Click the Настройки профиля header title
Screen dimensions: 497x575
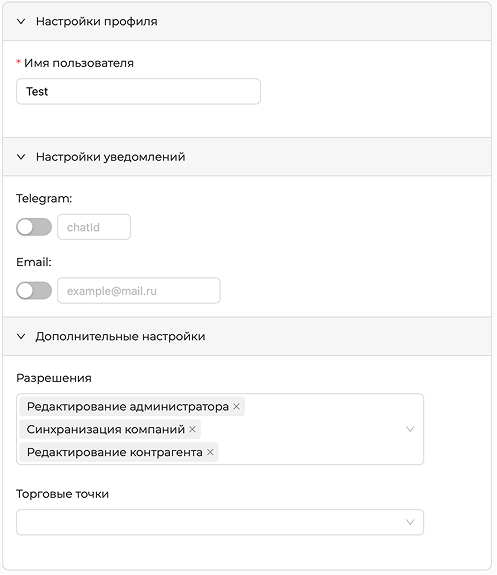click(97, 22)
